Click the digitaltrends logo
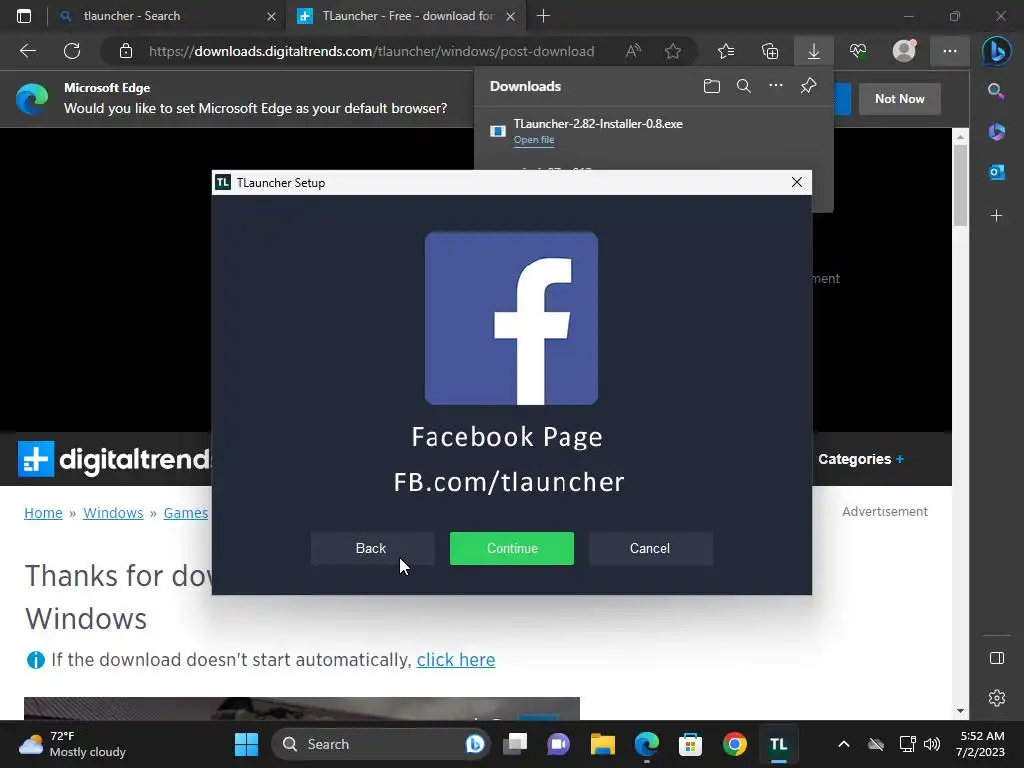Viewport: 1024px width, 768px height. point(115,459)
